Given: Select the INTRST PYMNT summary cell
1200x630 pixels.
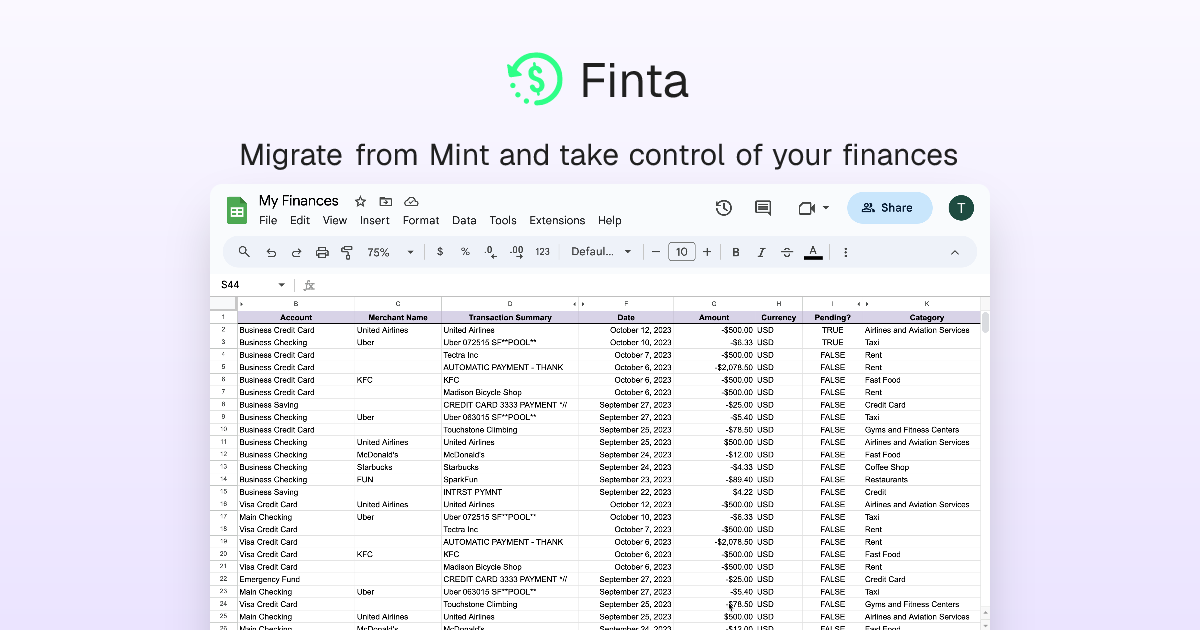Looking at the screenshot, I should tap(510, 492).
